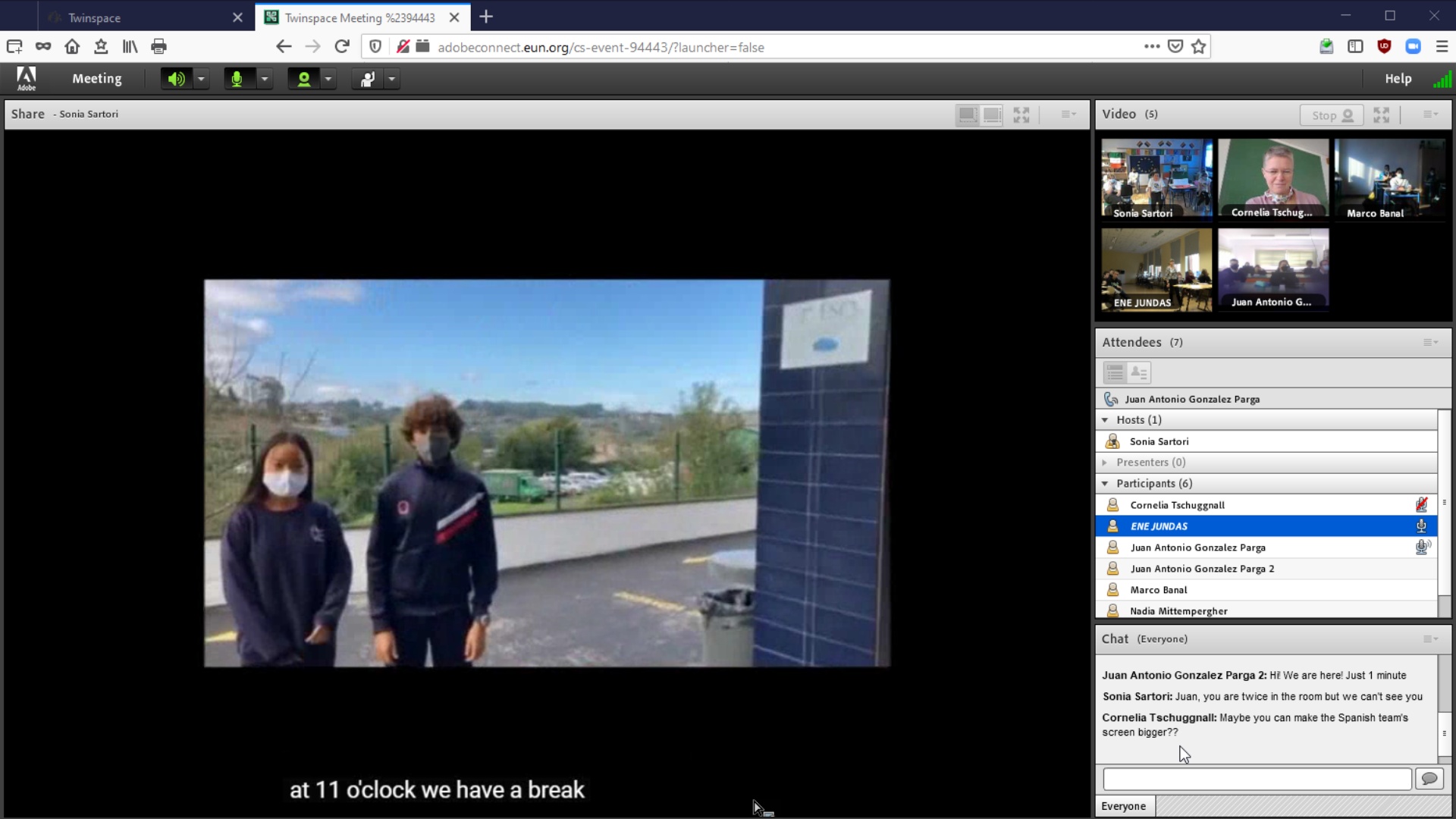Click the raise hand status icon
This screenshot has height=819, width=1456.
[x=368, y=79]
